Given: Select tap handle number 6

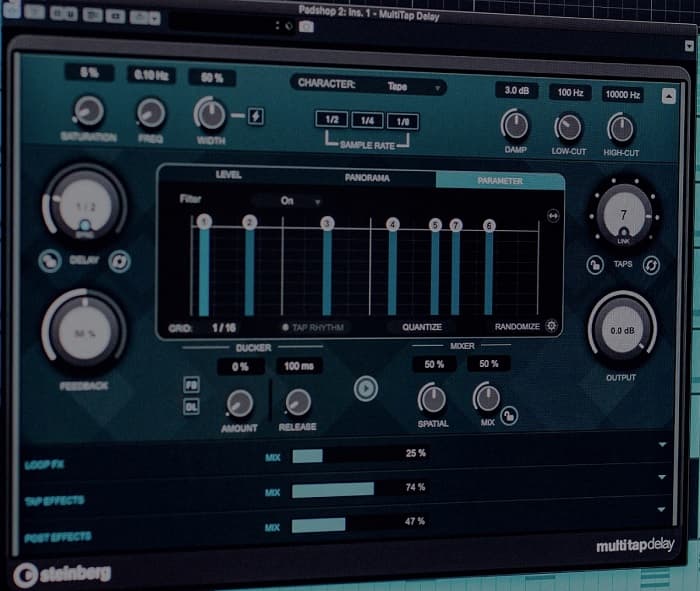Looking at the screenshot, I should click(489, 226).
